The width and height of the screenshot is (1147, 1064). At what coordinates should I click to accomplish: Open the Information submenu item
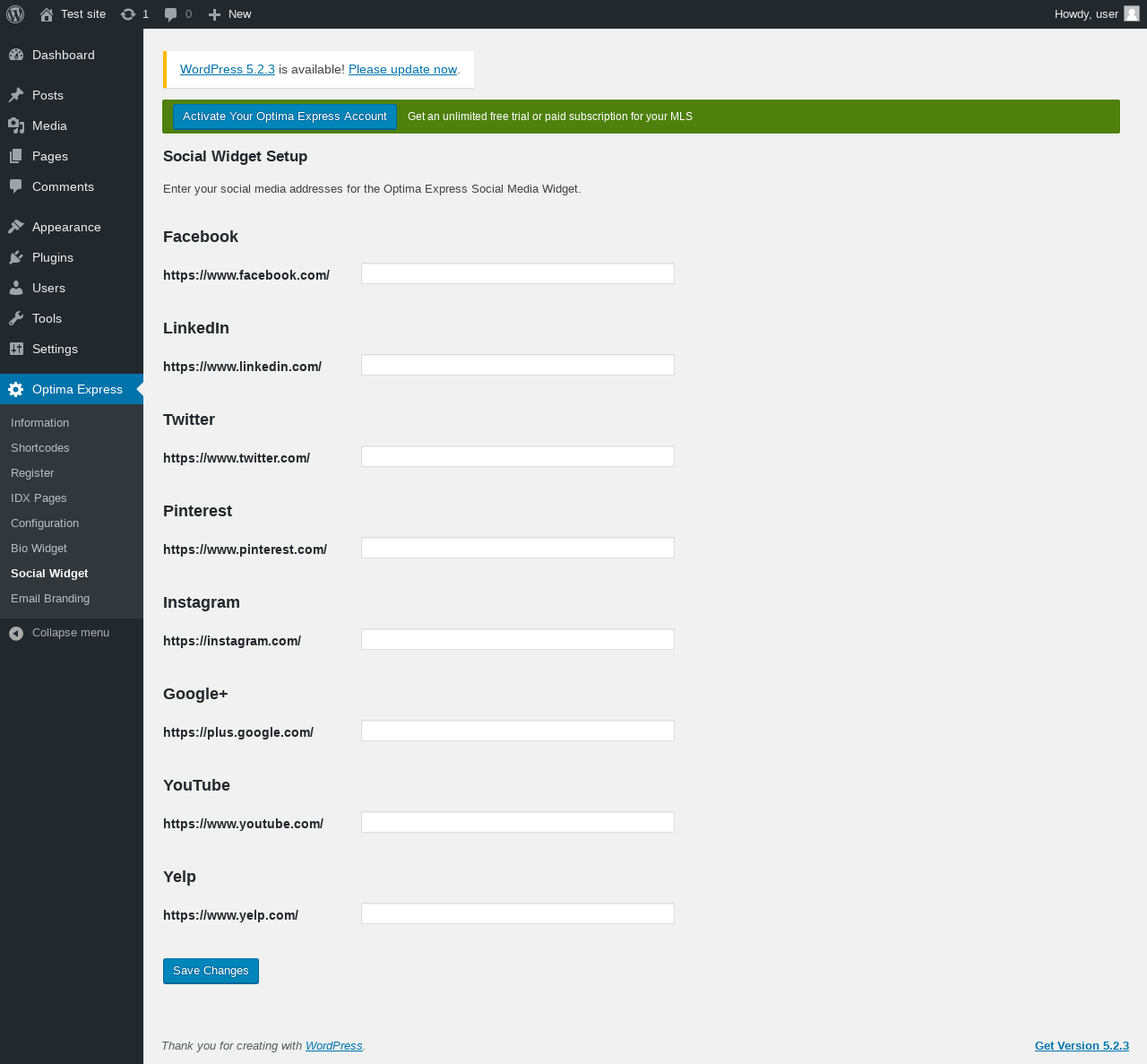(72, 423)
